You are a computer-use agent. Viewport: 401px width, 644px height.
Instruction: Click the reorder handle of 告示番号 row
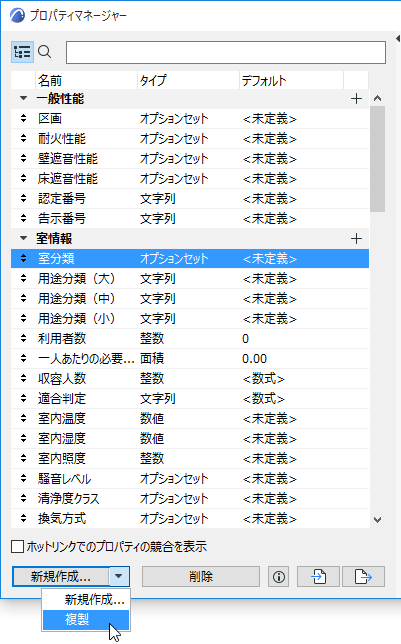pyautogui.click(x=23, y=218)
